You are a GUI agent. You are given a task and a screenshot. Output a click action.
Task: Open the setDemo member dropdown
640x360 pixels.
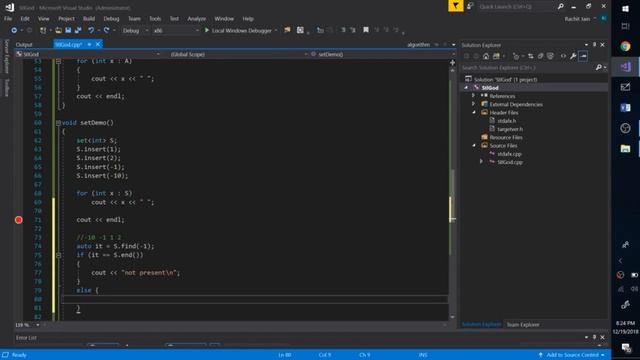pyautogui.click(x=382, y=54)
